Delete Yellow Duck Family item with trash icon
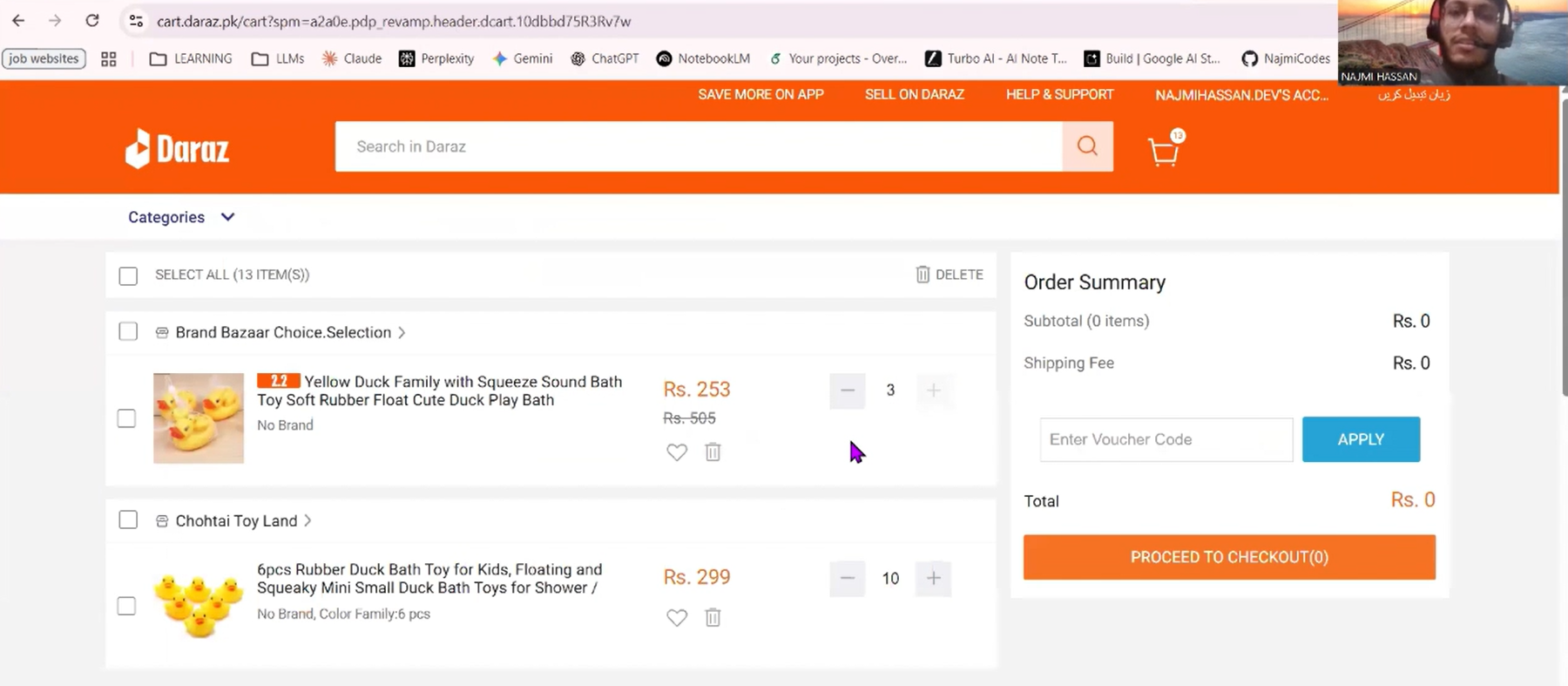 [x=713, y=452]
